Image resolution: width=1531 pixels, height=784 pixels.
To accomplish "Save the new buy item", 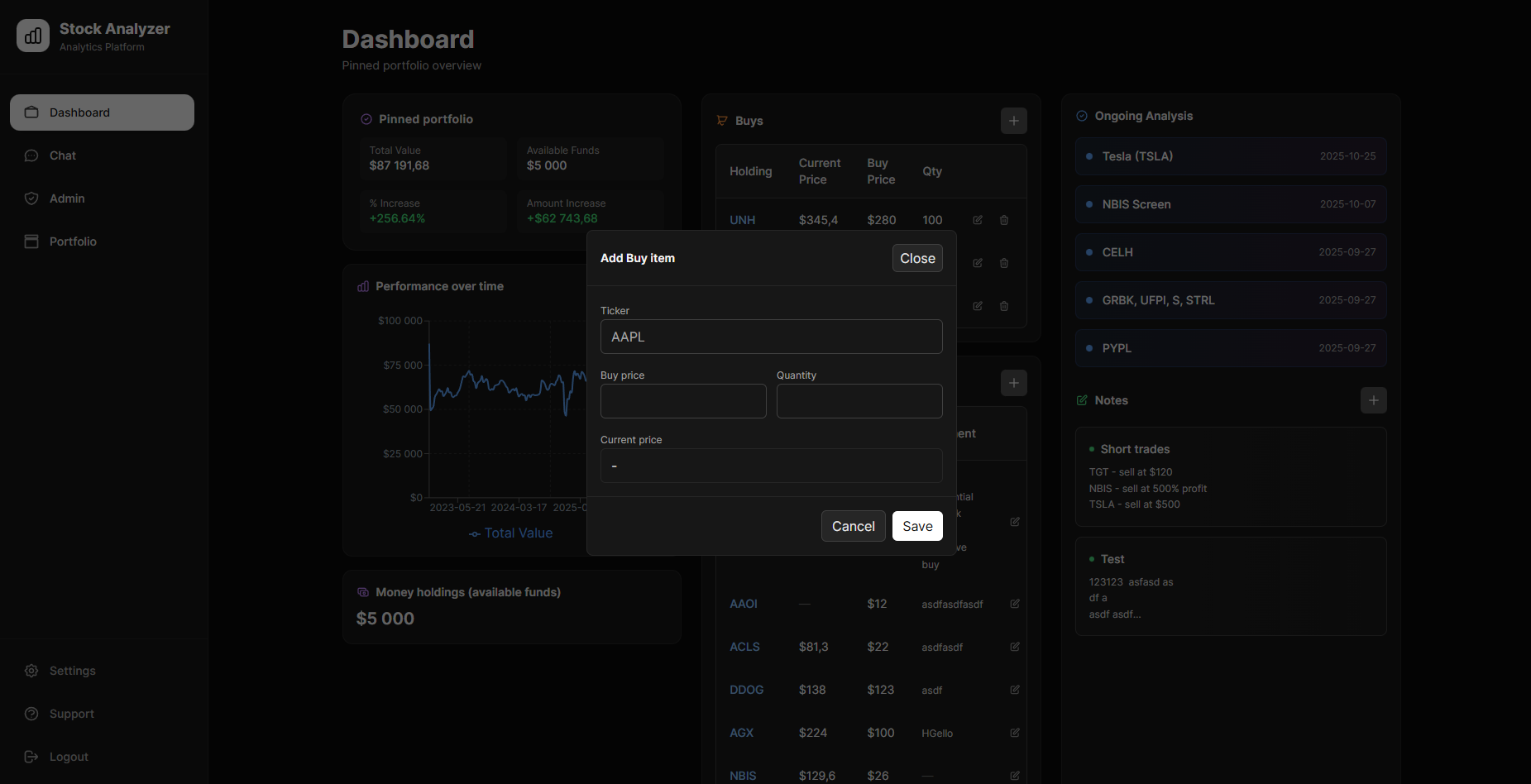I will point(916,526).
